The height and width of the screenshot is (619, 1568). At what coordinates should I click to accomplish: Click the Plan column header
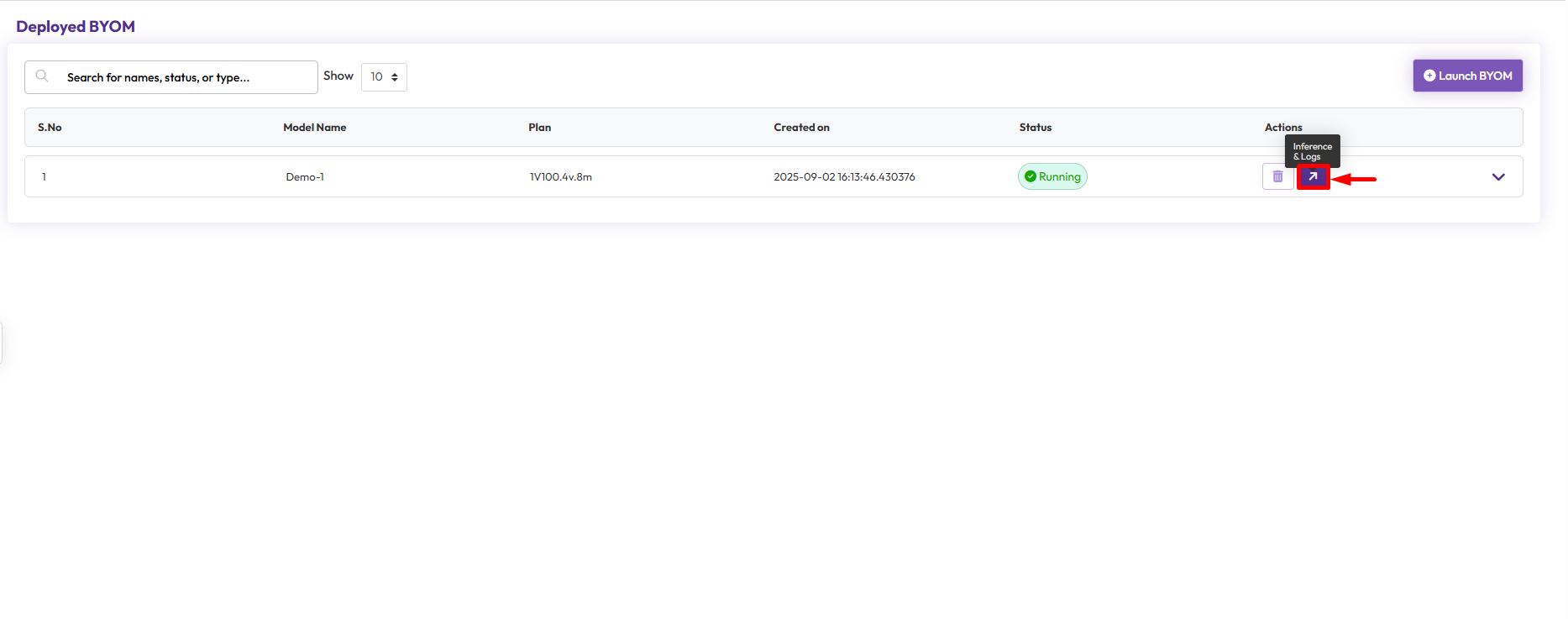coord(539,128)
